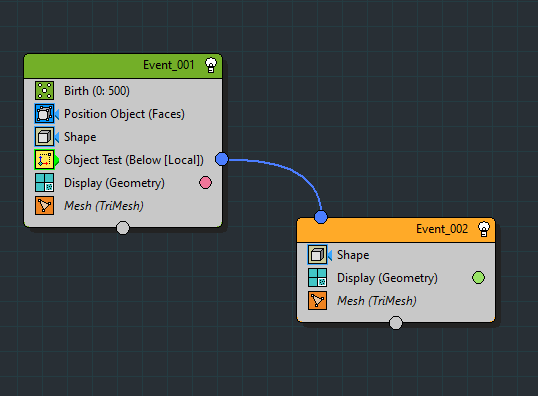The width and height of the screenshot is (538, 396).
Task: Click the Display icon in Event_001
Action: coord(44,183)
